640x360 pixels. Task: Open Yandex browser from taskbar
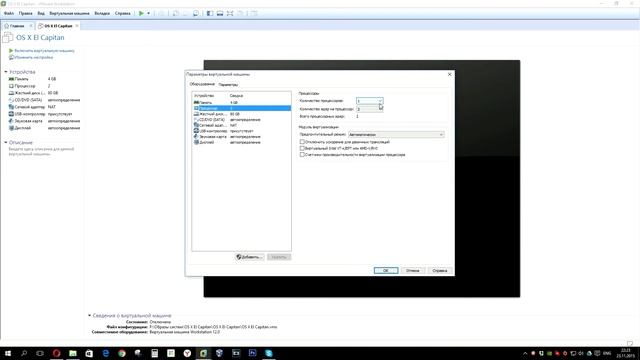point(187,353)
